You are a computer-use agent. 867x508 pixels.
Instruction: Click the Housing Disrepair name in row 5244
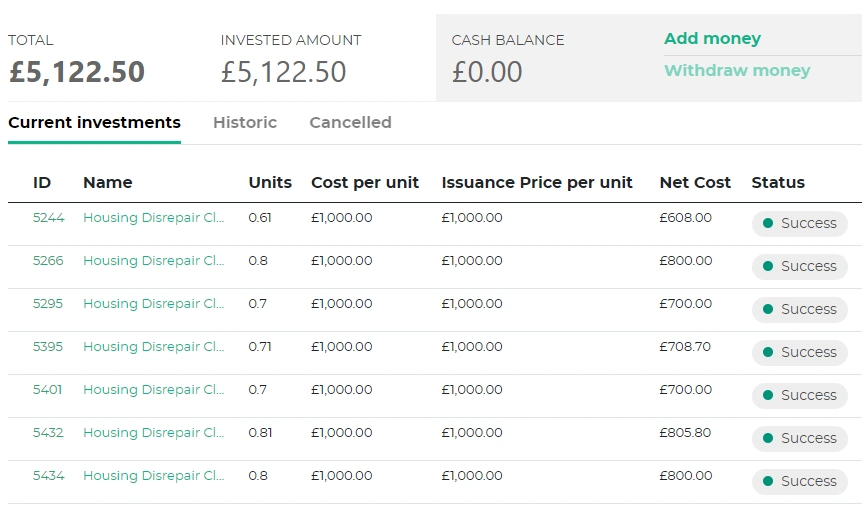pos(153,218)
